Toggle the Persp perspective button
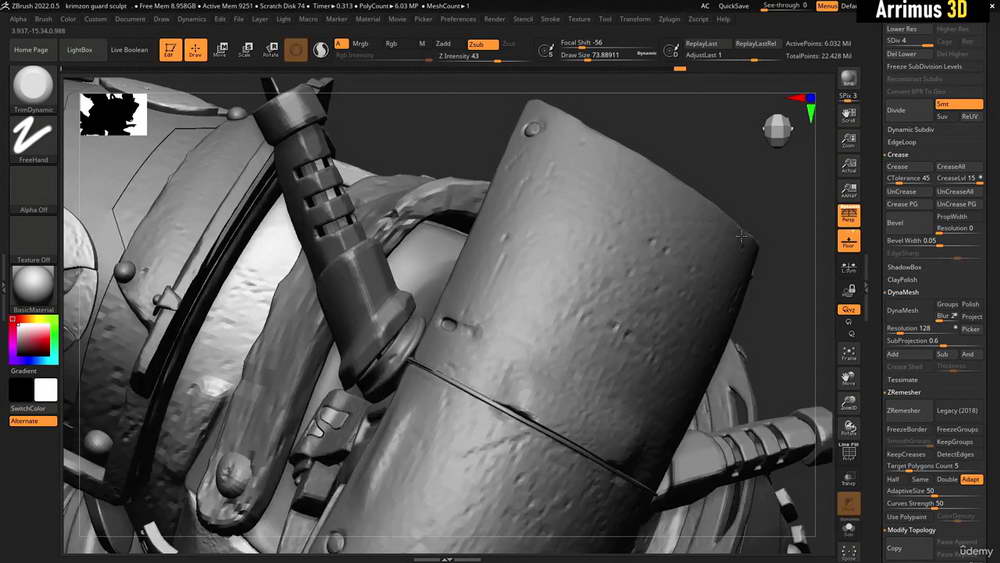The width and height of the screenshot is (1000, 563). (848, 216)
